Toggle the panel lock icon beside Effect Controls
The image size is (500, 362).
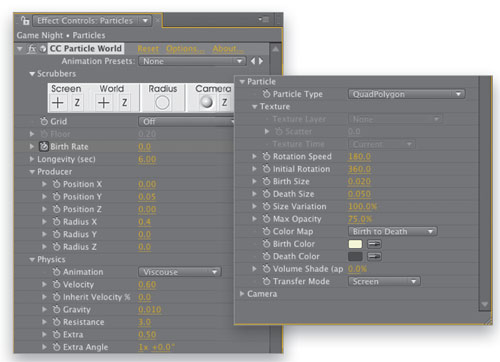tap(25, 21)
